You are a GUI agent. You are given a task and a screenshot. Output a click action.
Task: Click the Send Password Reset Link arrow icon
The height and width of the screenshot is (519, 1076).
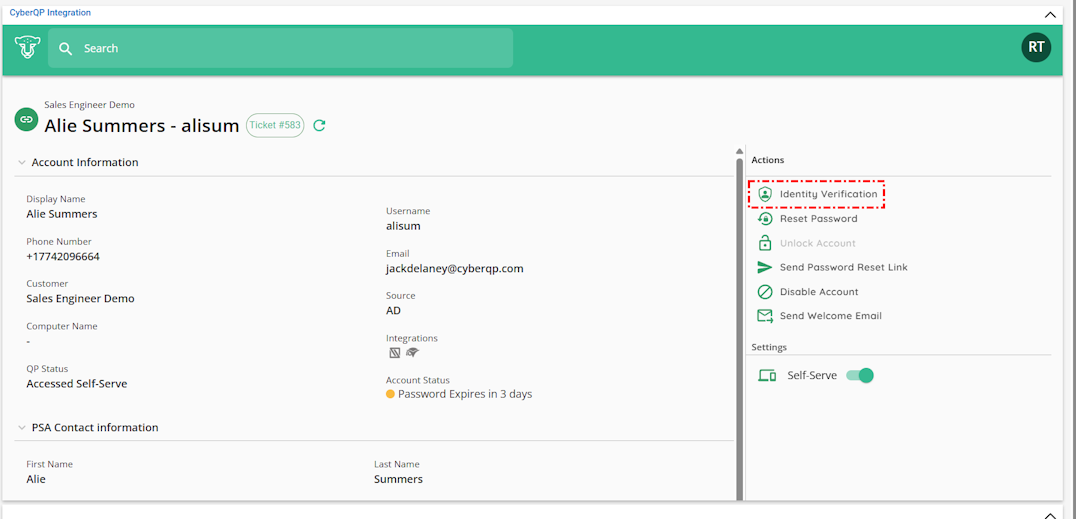tap(765, 268)
